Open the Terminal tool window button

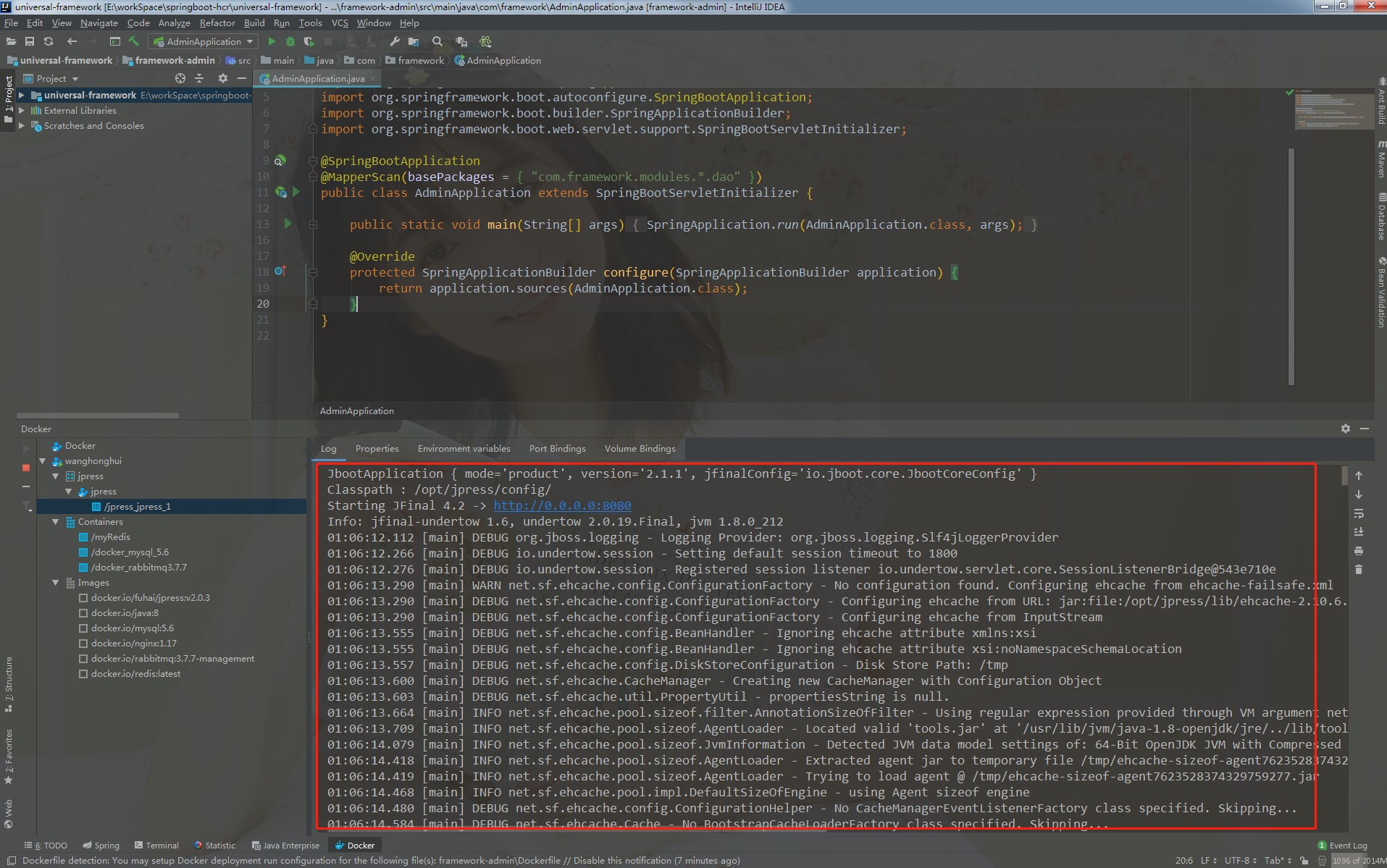[156, 845]
